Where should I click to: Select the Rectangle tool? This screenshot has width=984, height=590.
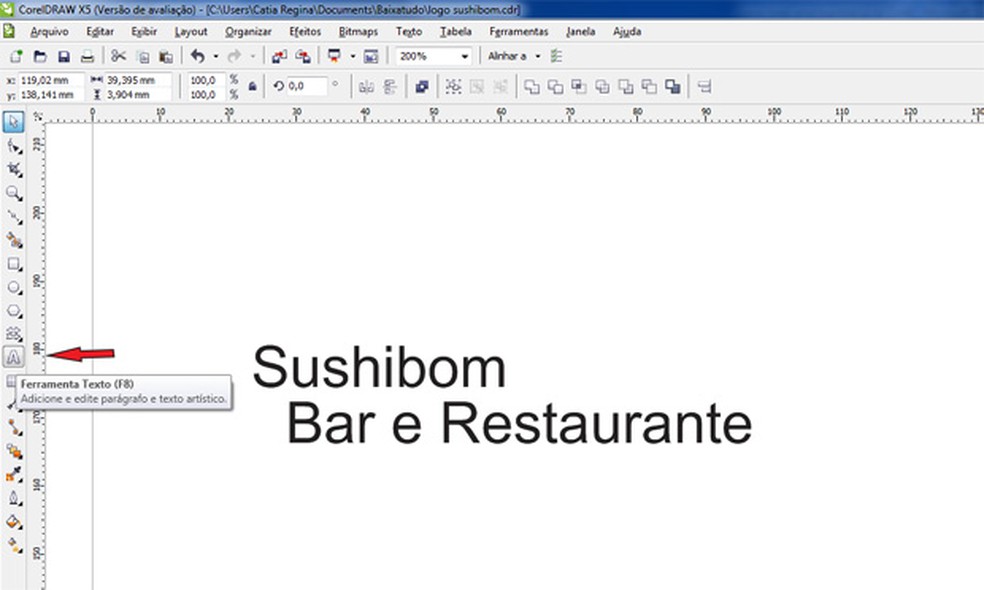point(14,264)
